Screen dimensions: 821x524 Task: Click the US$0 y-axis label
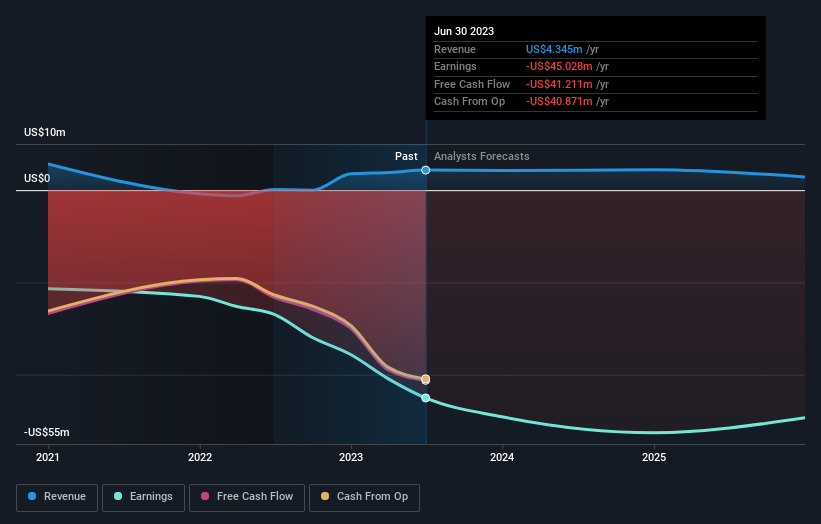pyautogui.click(x=37, y=179)
